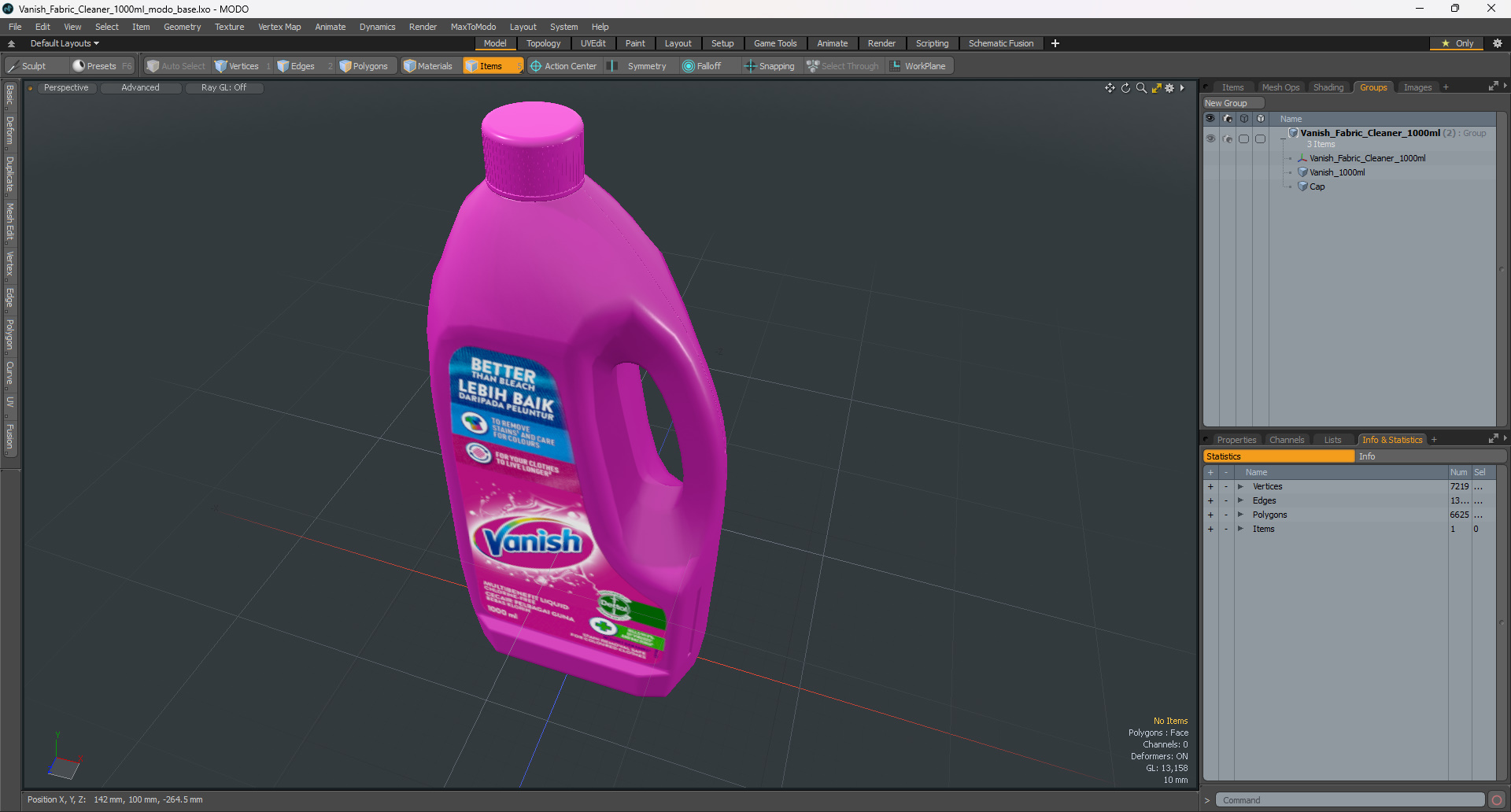Collapse the Vanish_Fabric_Cleaner_1000ml group
This screenshot has height=812, width=1511.
1283,138
